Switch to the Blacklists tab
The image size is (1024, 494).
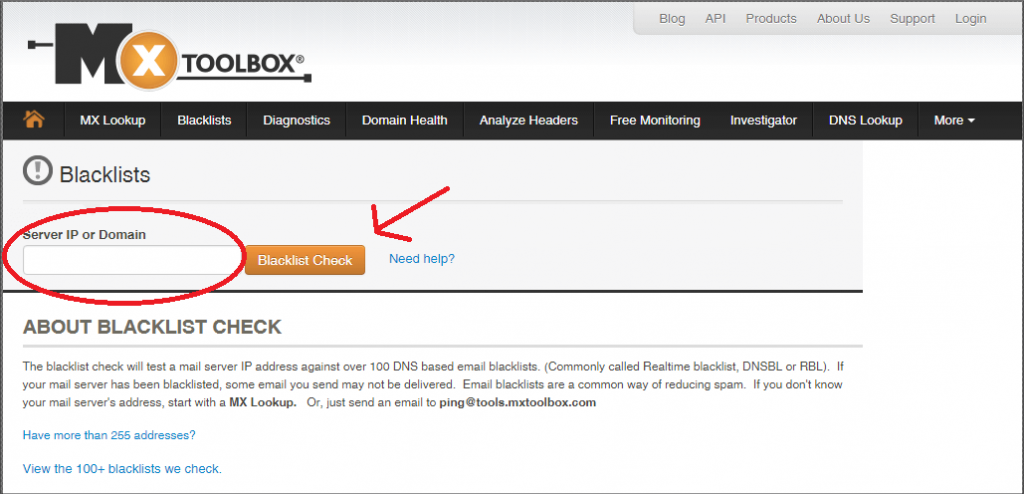click(204, 120)
